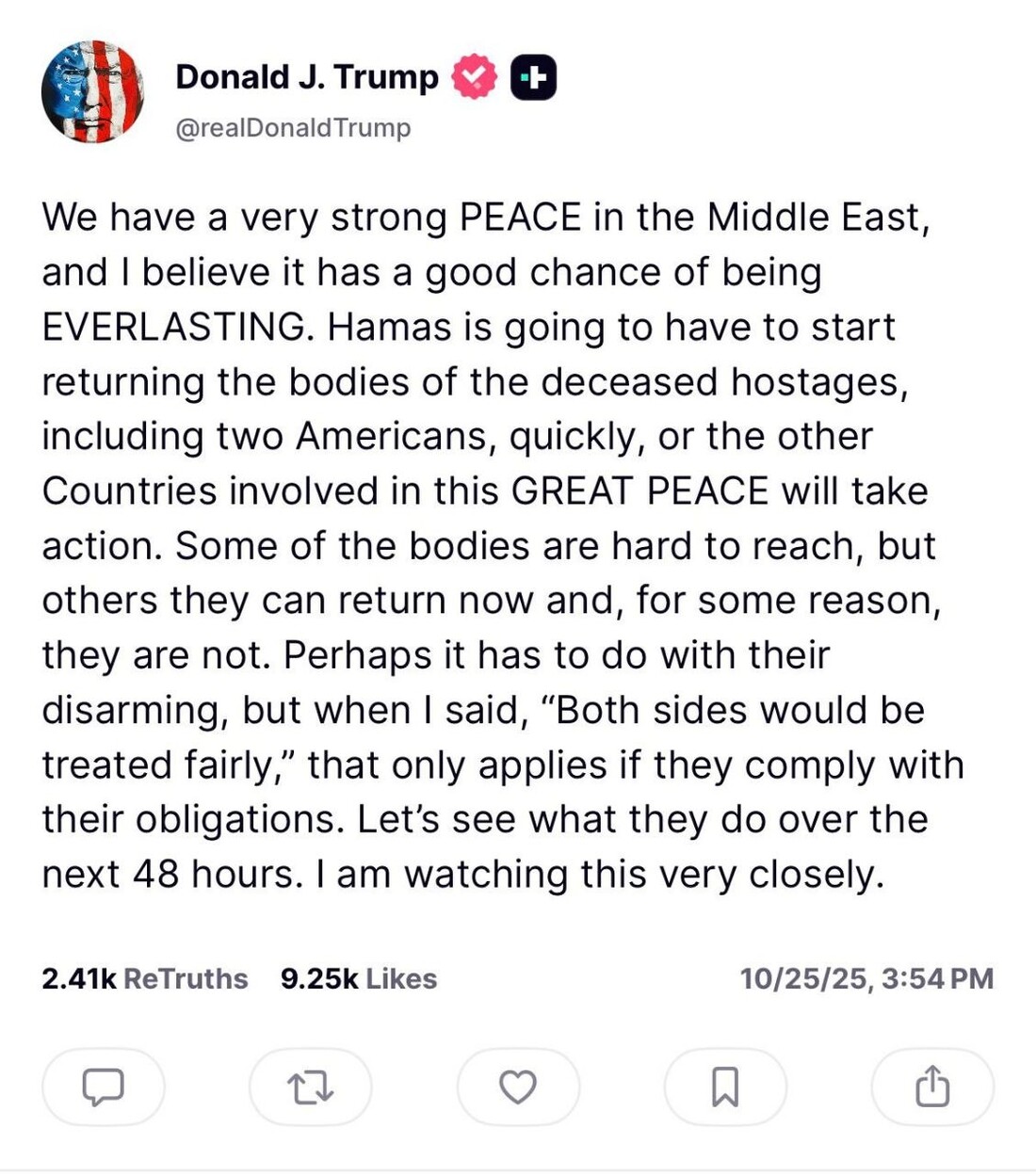Click the @realDonaldTrump handle
This screenshot has width=1036, height=1175.
tap(293, 127)
